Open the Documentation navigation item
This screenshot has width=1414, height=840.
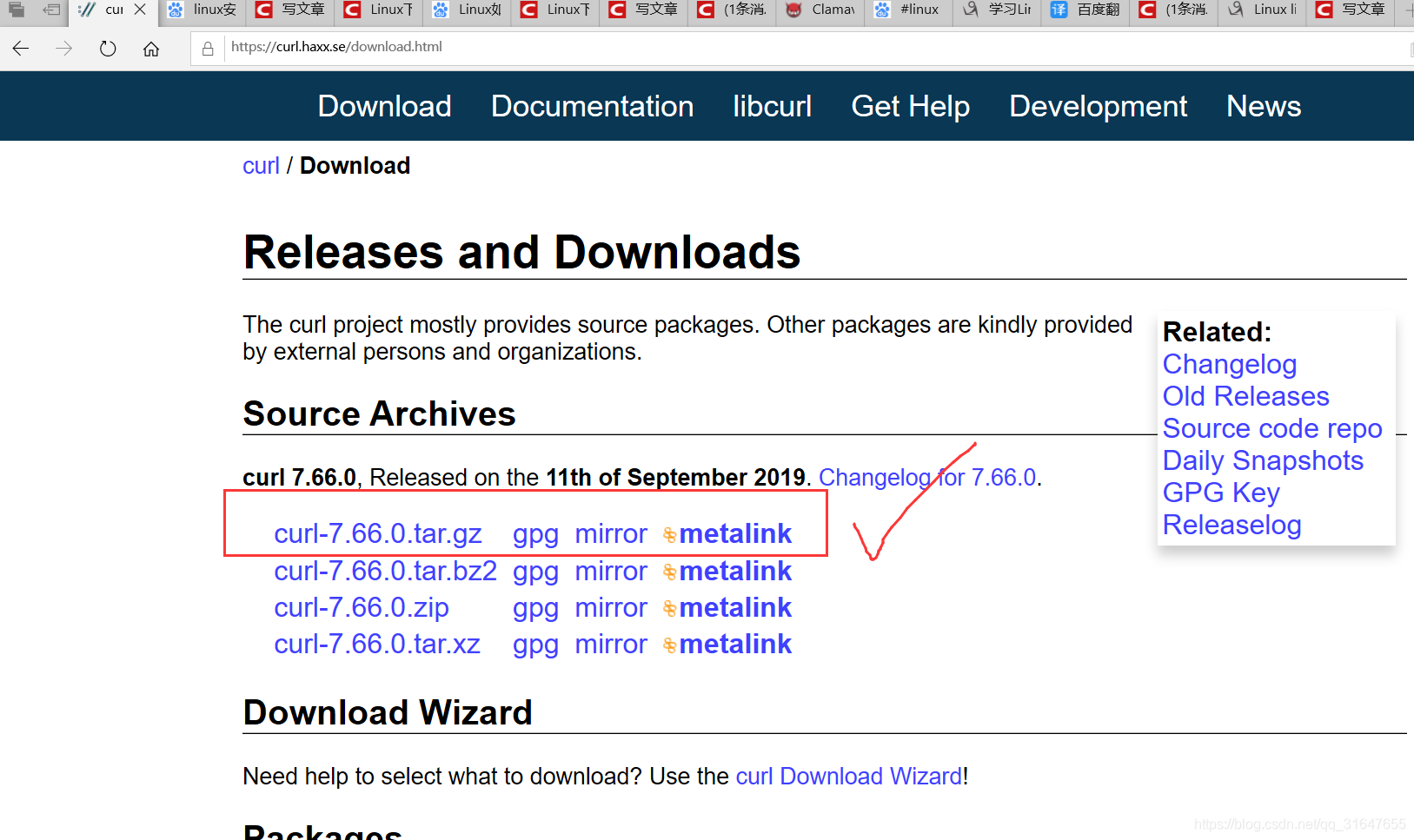(x=592, y=106)
